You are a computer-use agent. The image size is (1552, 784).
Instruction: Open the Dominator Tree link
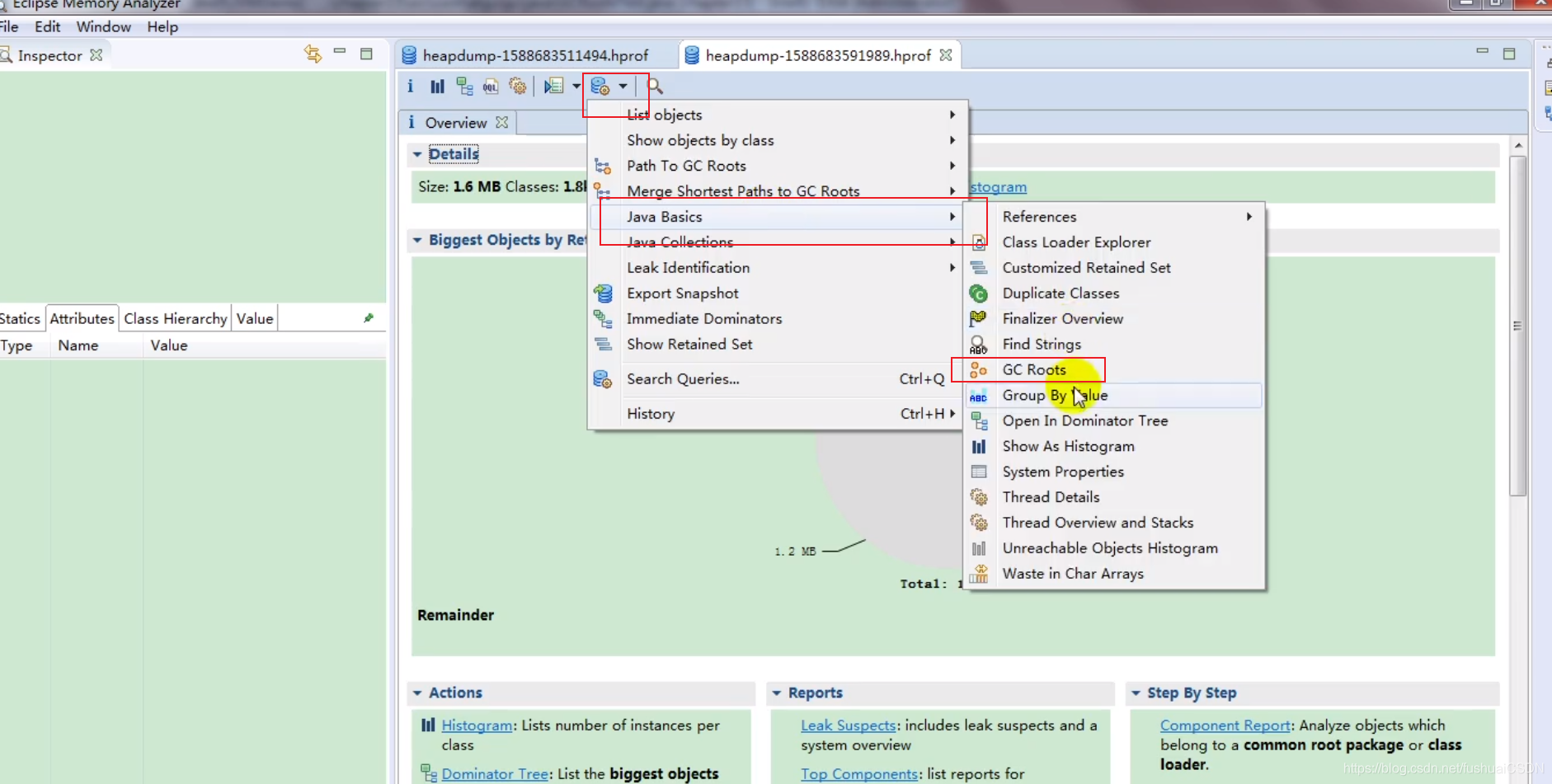pyautogui.click(x=495, y=774)
